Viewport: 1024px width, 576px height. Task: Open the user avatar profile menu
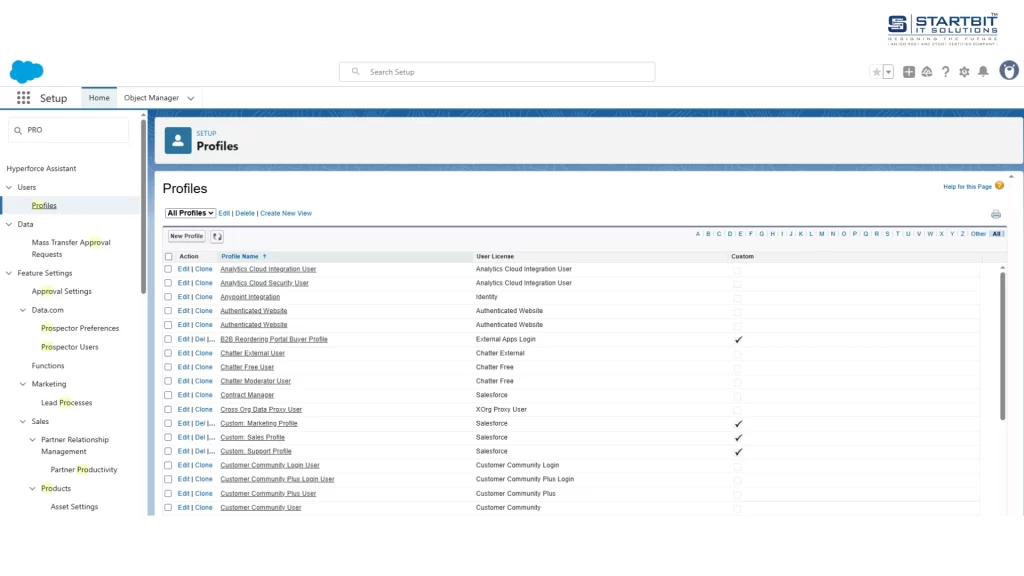[x=1009, y=71]
